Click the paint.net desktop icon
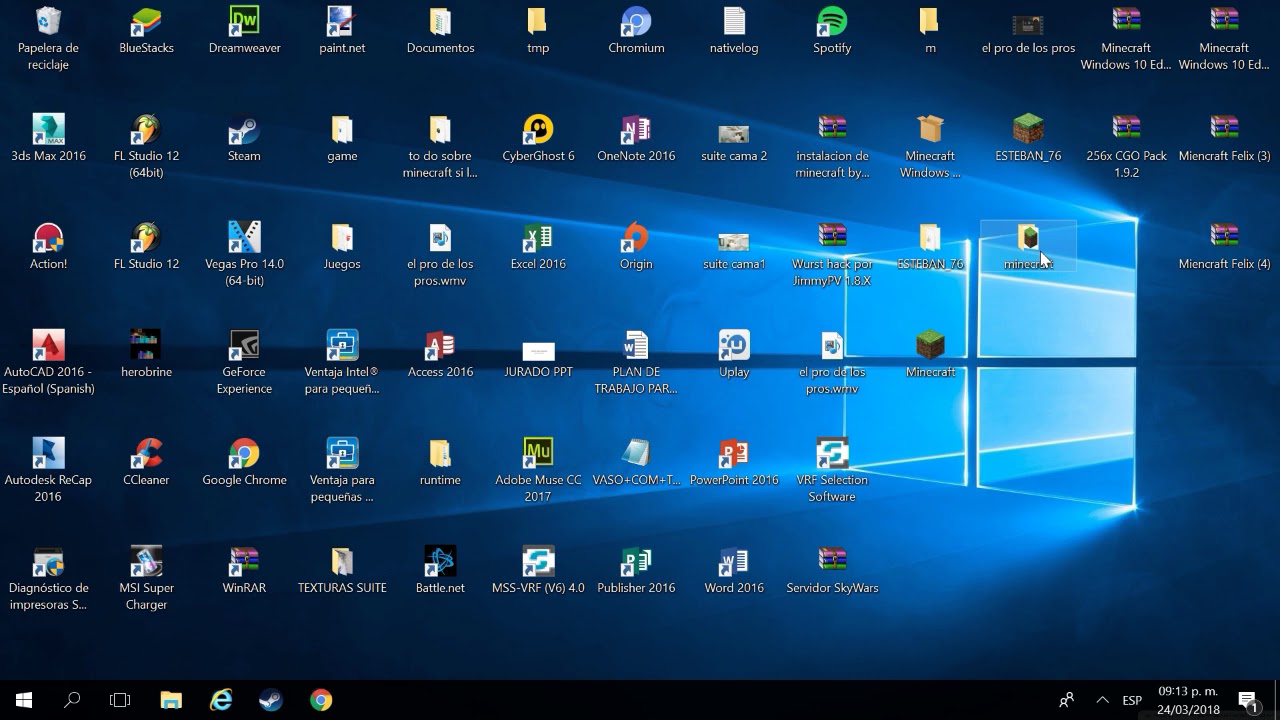 click(x=342, y=30)
